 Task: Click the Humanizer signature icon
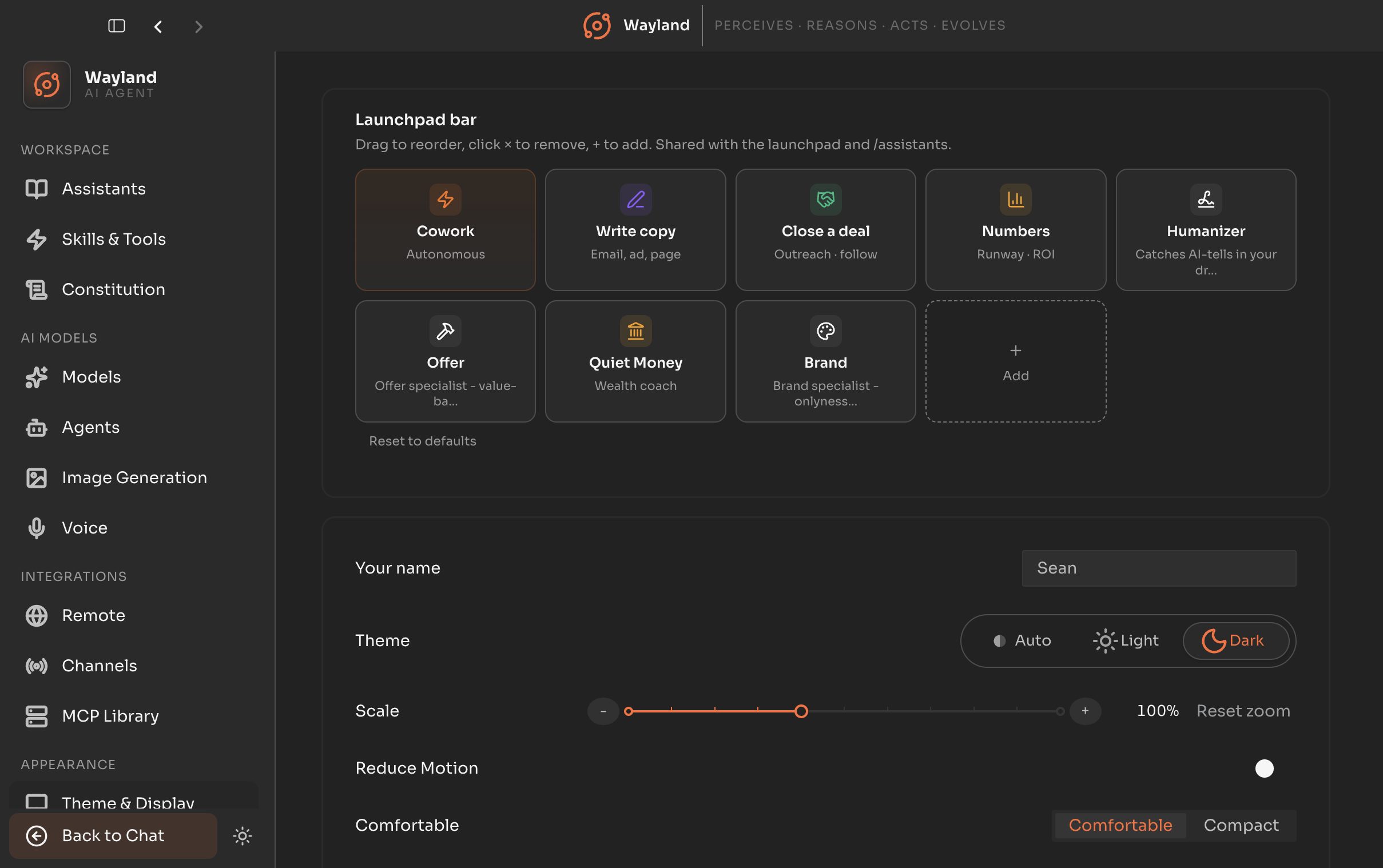(1206, 199)
